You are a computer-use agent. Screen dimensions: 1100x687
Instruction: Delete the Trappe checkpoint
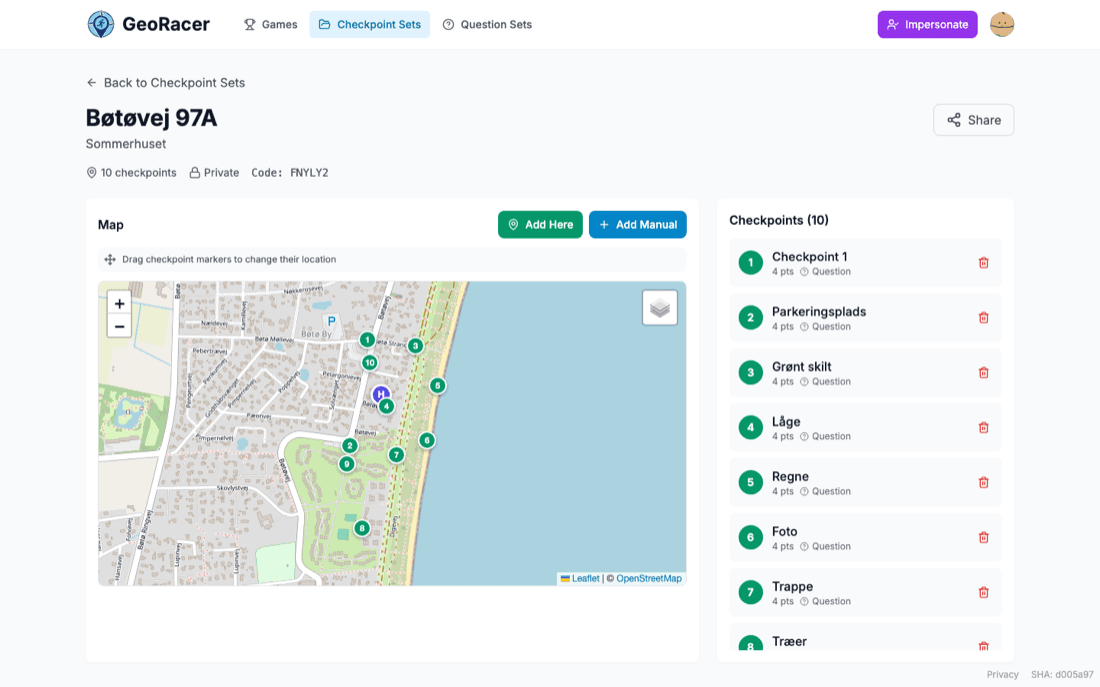pyautogui.click(x=984, y=592)
